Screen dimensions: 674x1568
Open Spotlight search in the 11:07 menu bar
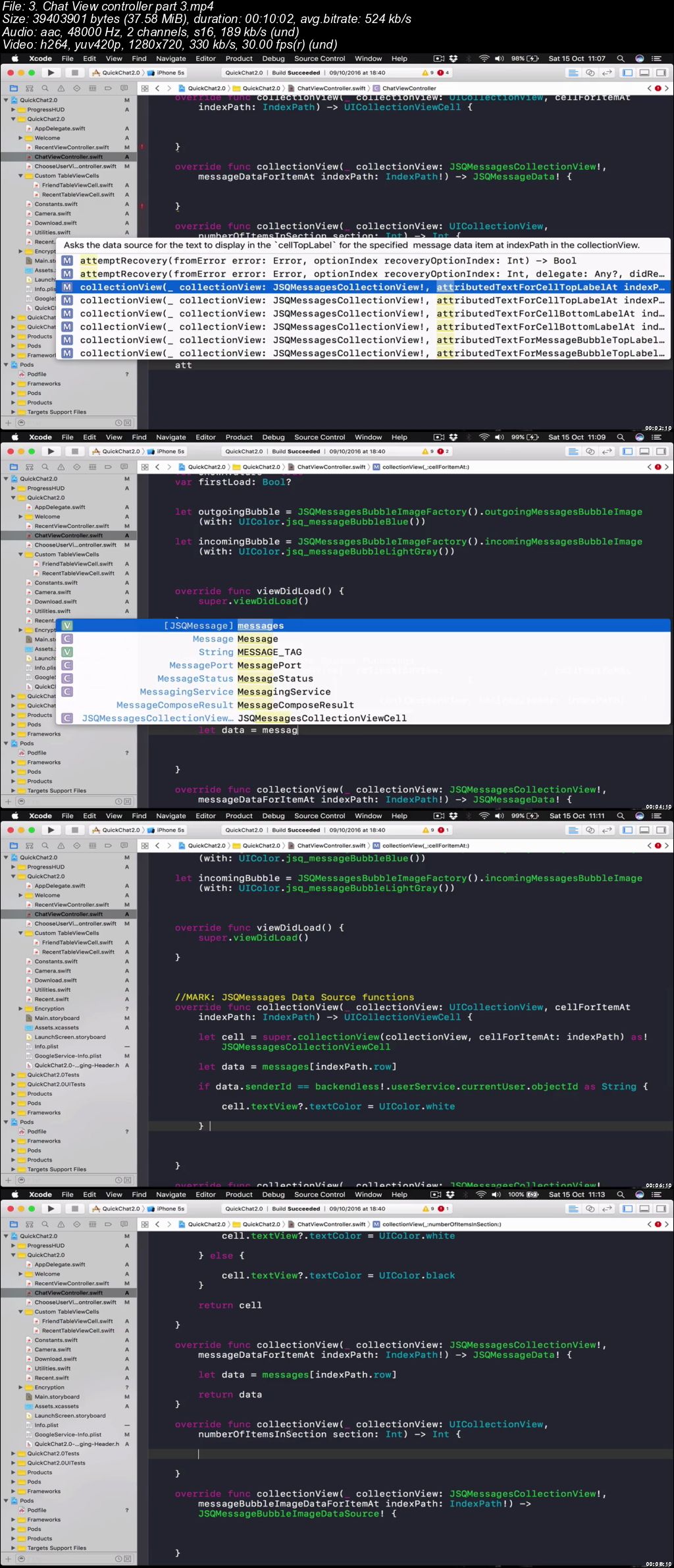(621, 58)
